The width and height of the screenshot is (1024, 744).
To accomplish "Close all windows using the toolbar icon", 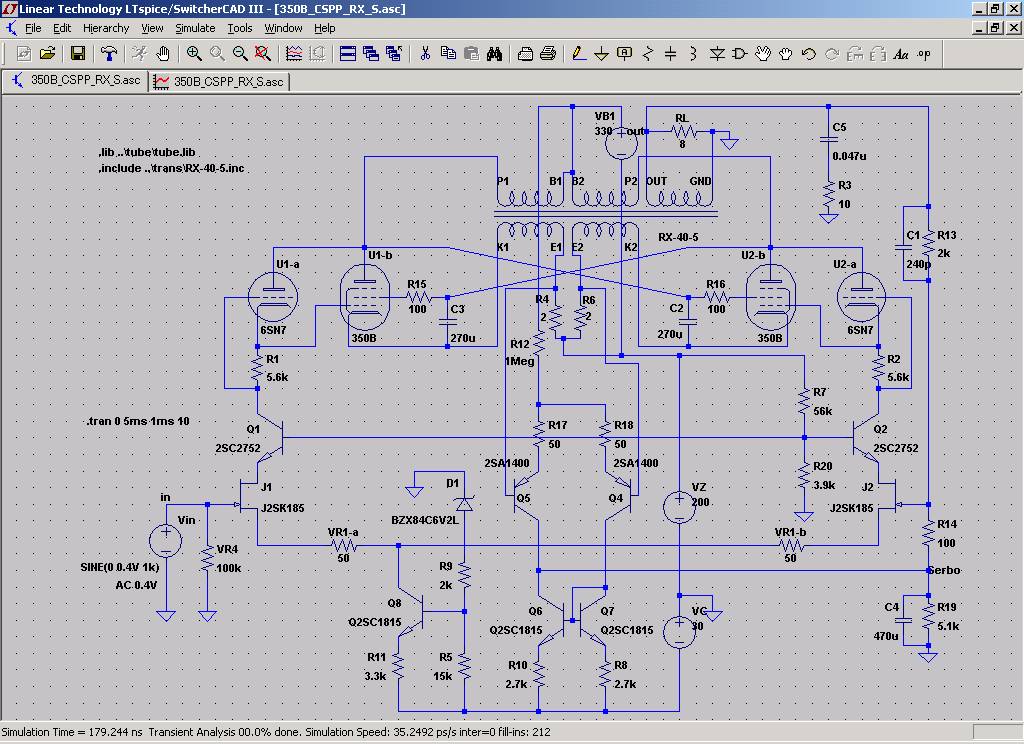I will pos(394,54).
